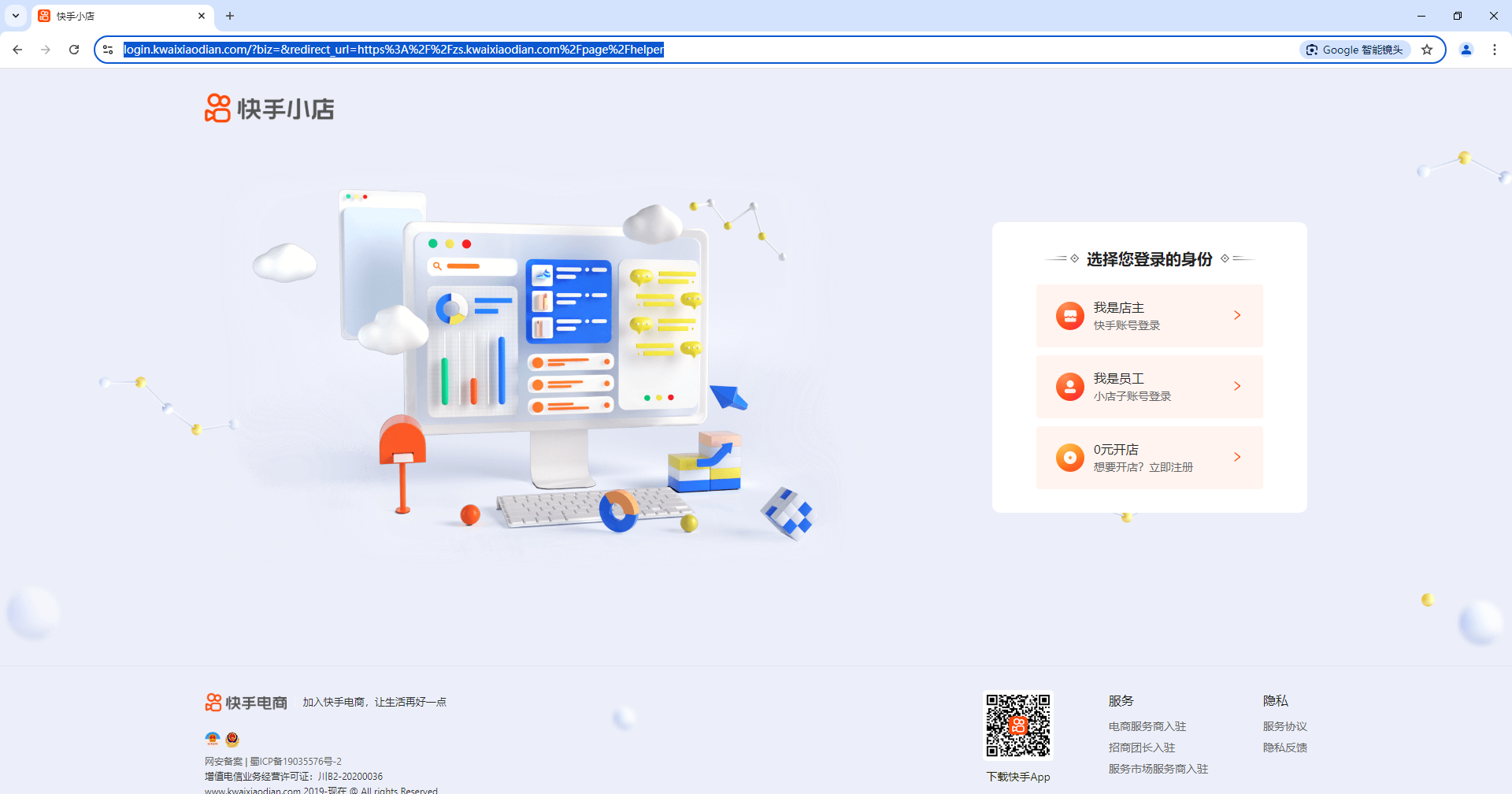The height and width of the screenshot is (794, 1512).
Task: Minimize the browser window
Action: (1421, 16)
